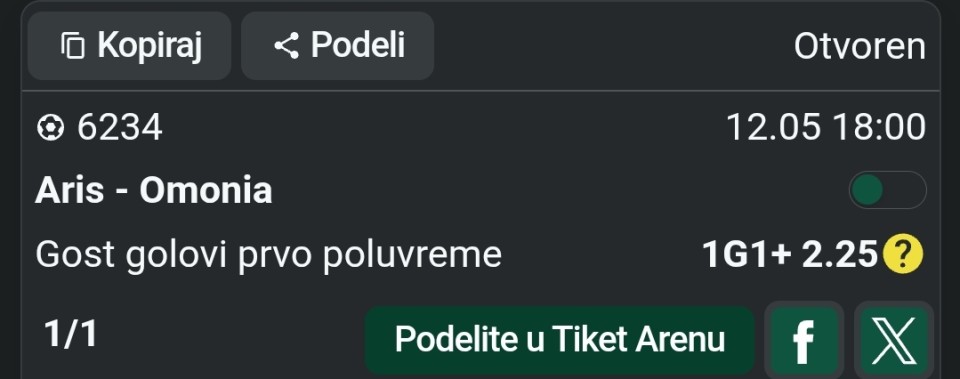
Task: Click the match code 6234
Action: 119,128
